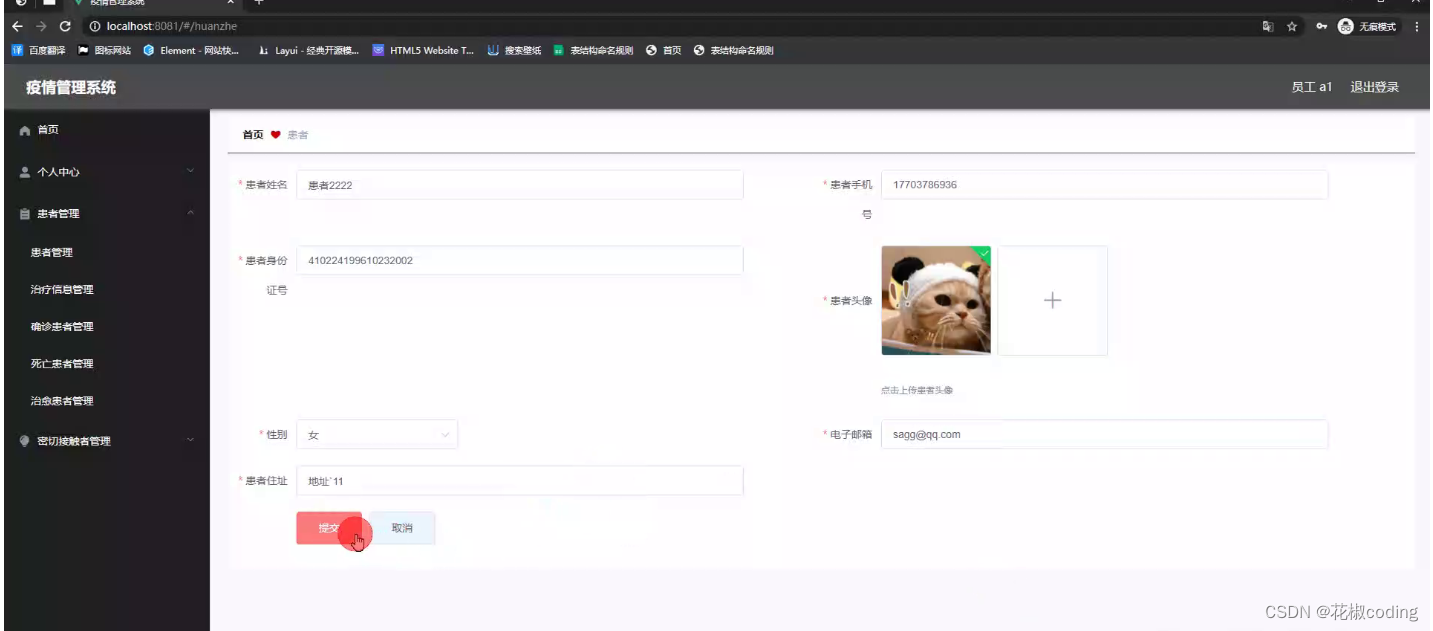Click the 患者姓名 input field

tap(520, 185)
